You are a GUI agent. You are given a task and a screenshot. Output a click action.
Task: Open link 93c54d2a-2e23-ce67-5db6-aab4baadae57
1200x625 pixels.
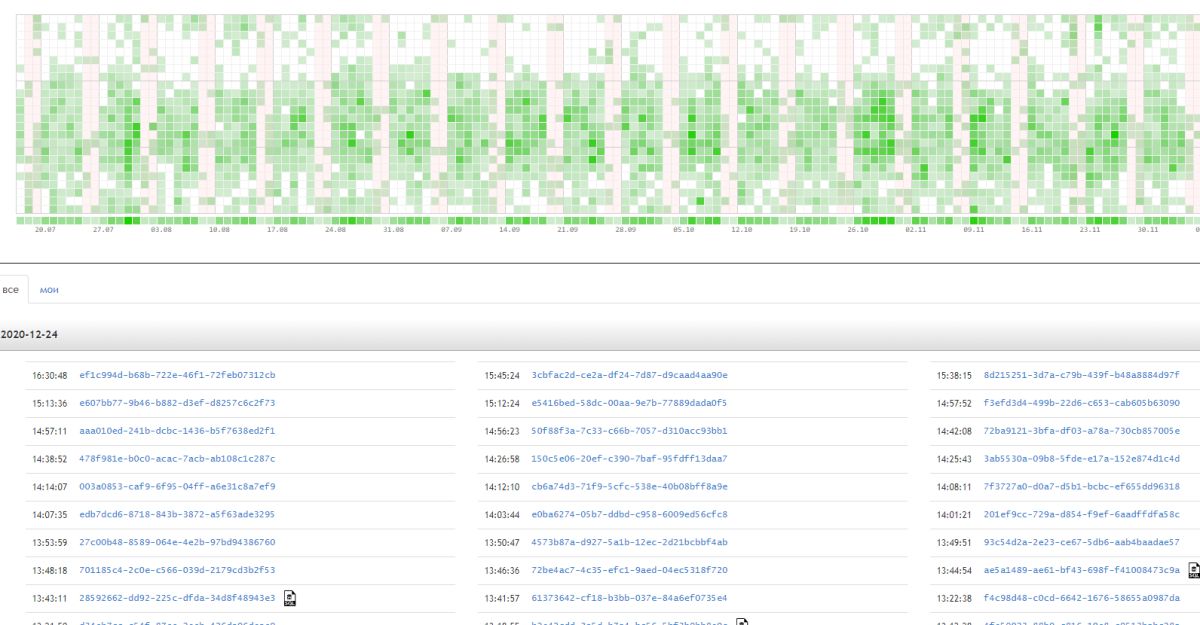coord(1082,542)
